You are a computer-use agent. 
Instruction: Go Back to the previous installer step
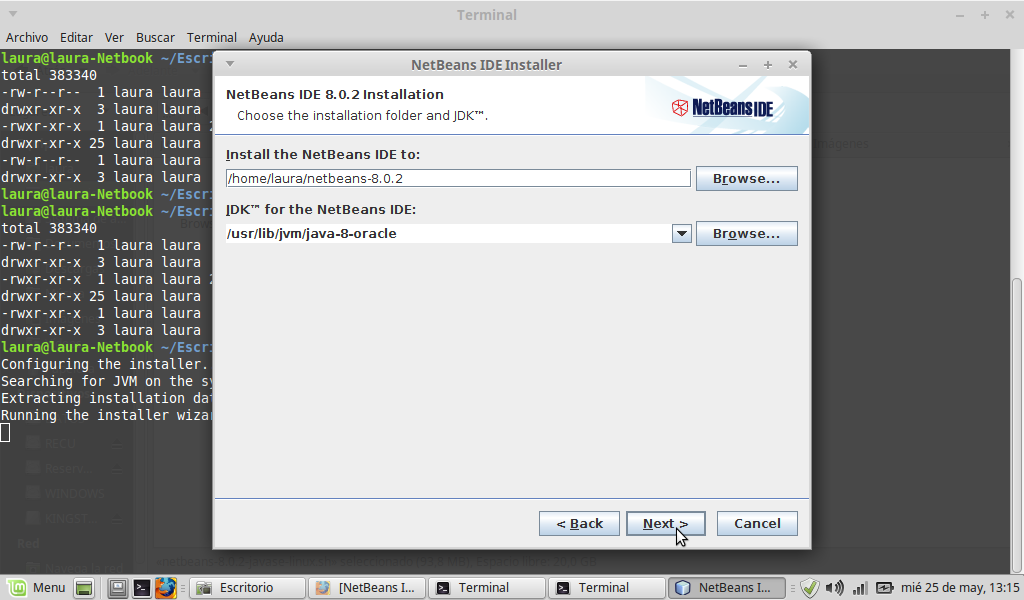(579, 523)
